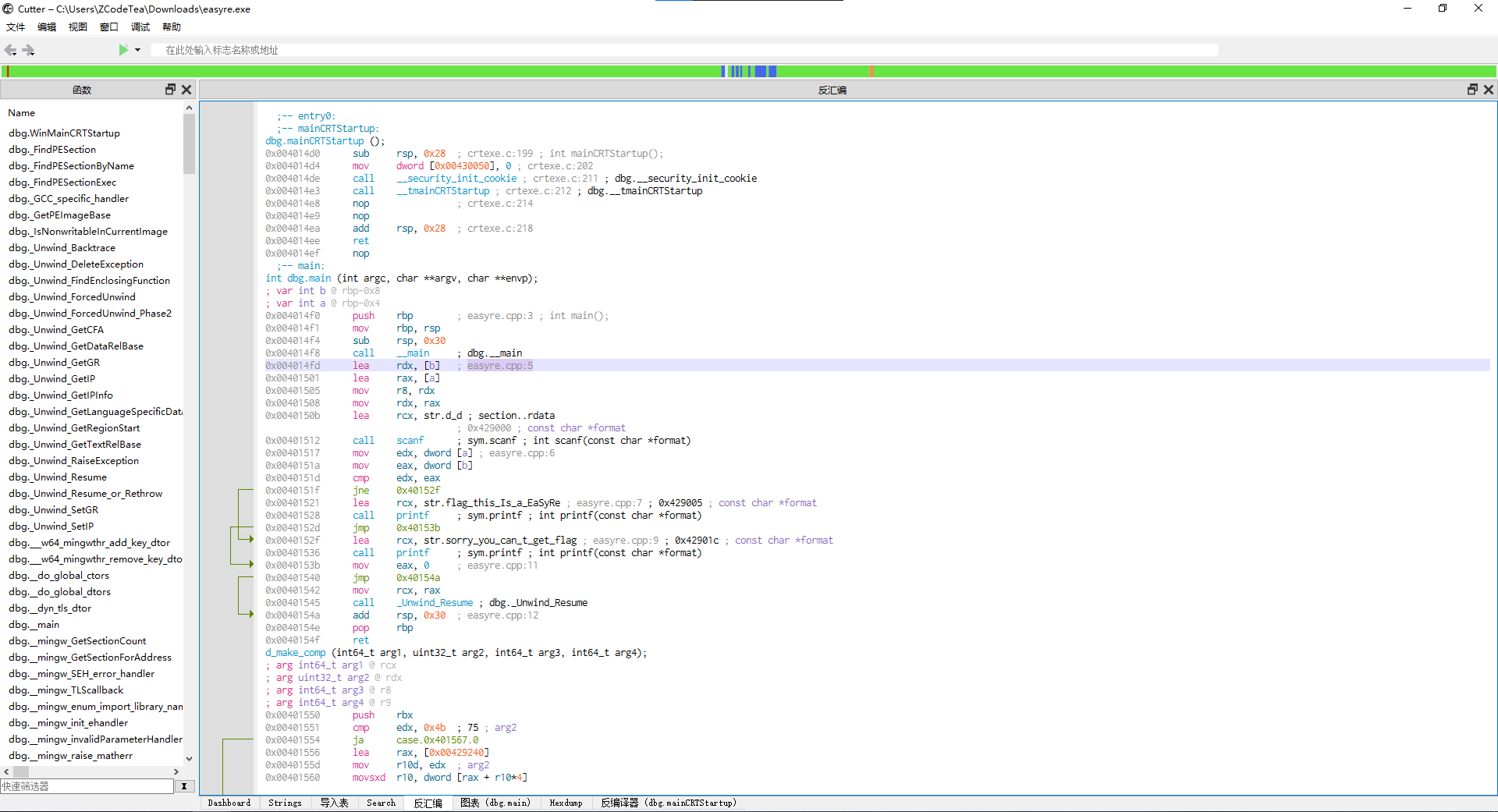The image size is (1498, 812).
Task: Switch to the 反编译器 tab
Action: 669,803
